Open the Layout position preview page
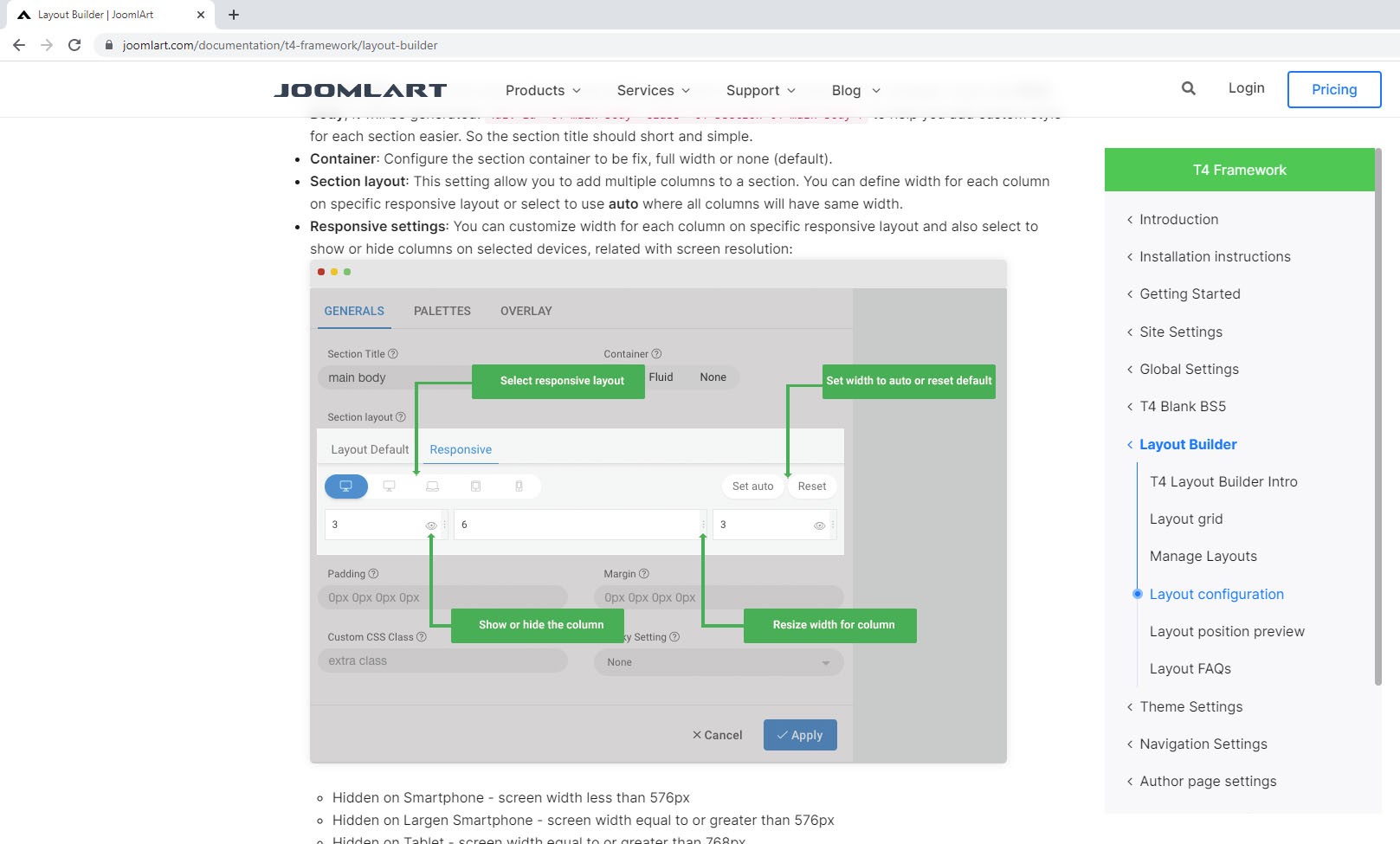 (x=1227, y=632)
